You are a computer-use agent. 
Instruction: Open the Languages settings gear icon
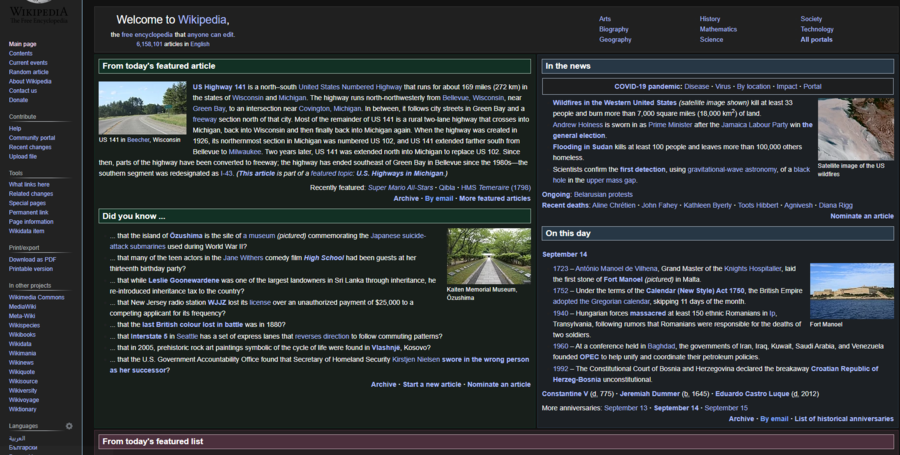click(x=69, y=426)
